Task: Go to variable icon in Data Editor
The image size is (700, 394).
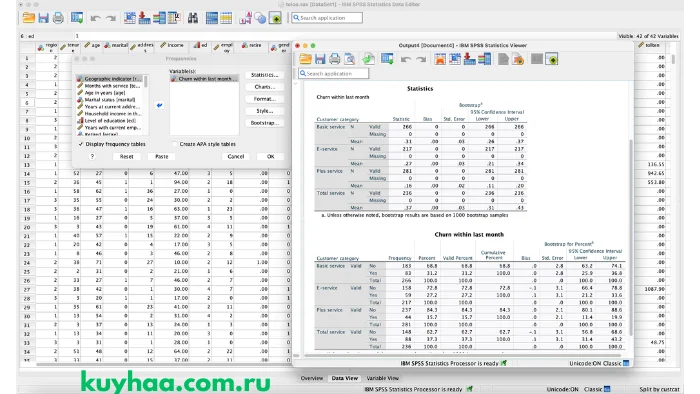Action: 144,18
